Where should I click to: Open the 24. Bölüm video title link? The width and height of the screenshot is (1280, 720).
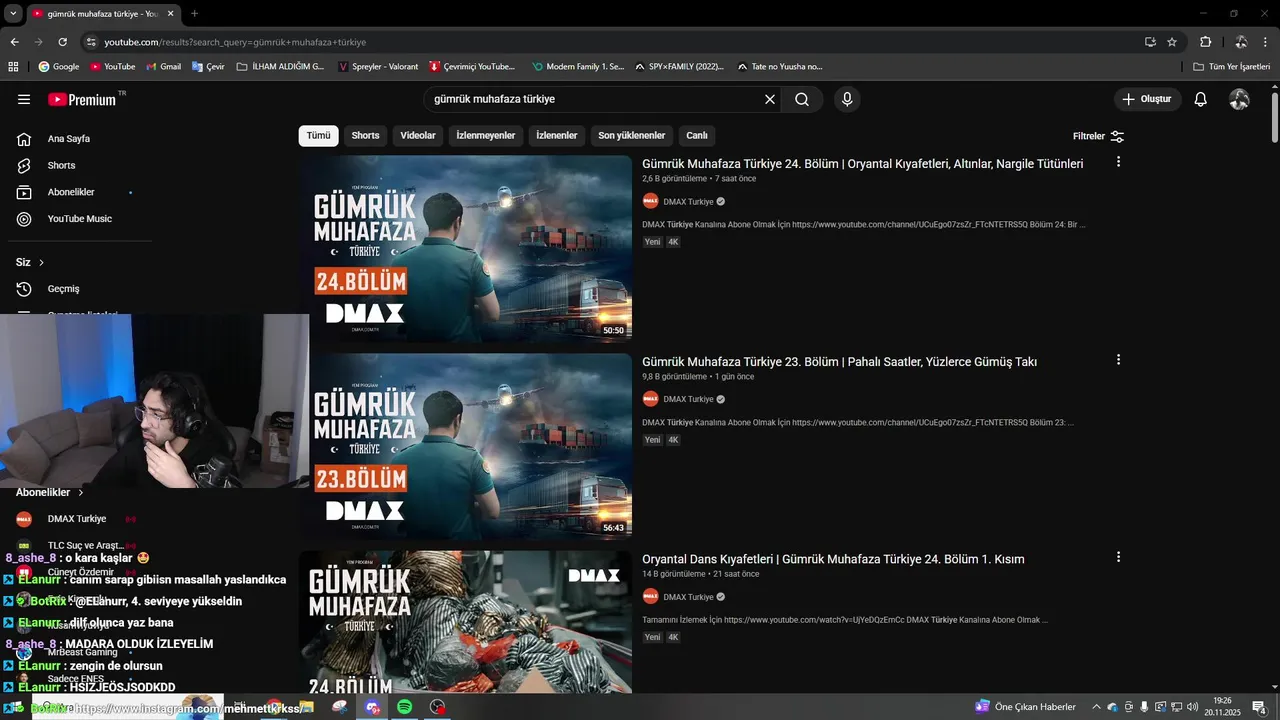click(x=863, y=164)
